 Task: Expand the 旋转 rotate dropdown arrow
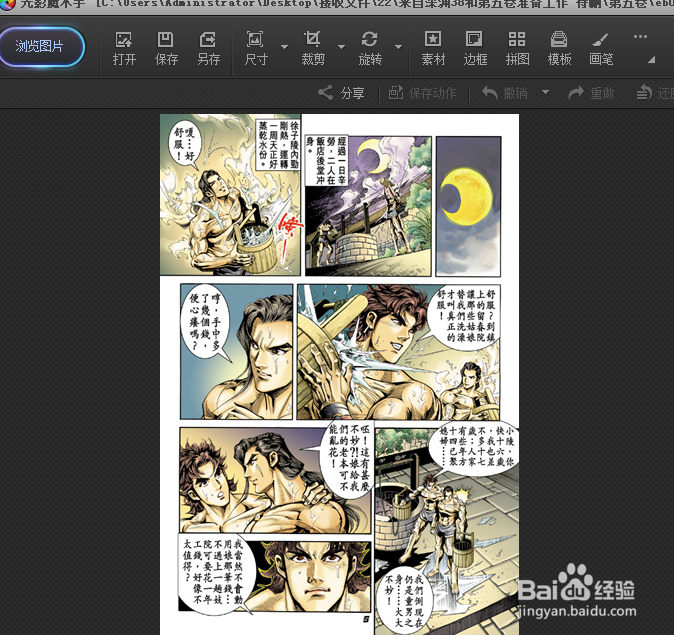coord(398,46)
